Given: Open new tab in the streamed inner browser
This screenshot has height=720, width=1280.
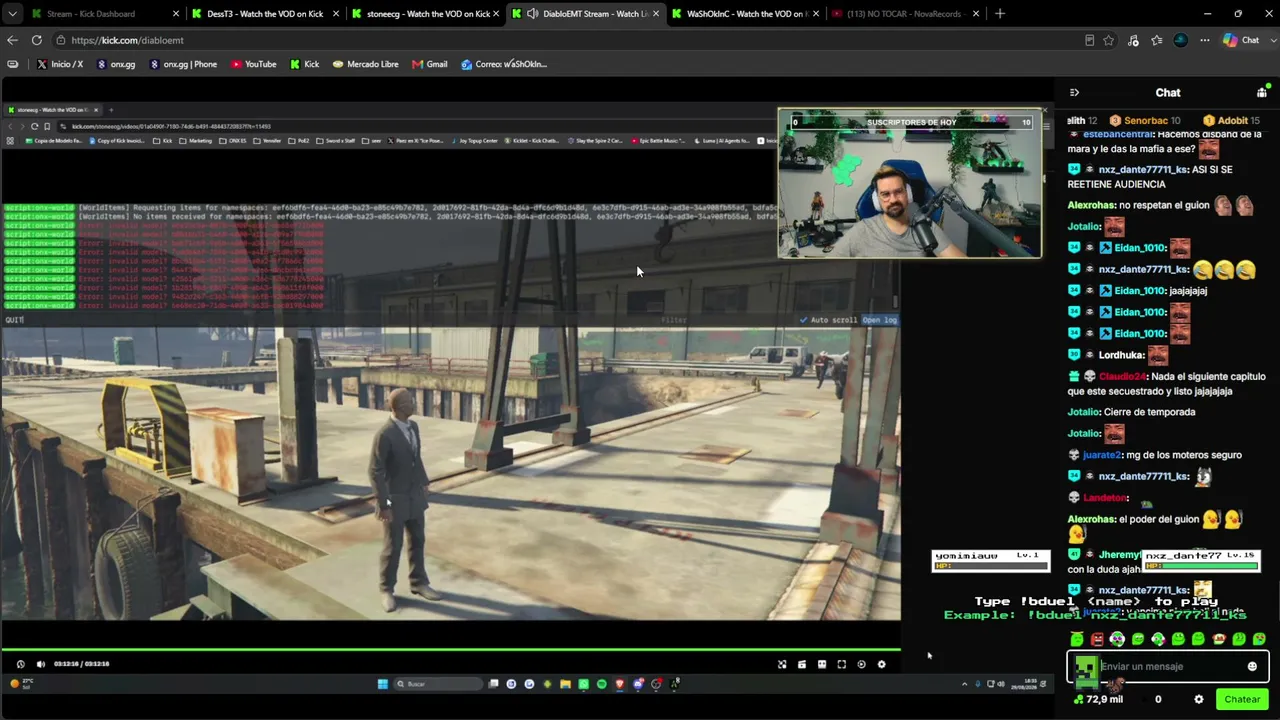Looking at the screenshot, I should 111,110.
